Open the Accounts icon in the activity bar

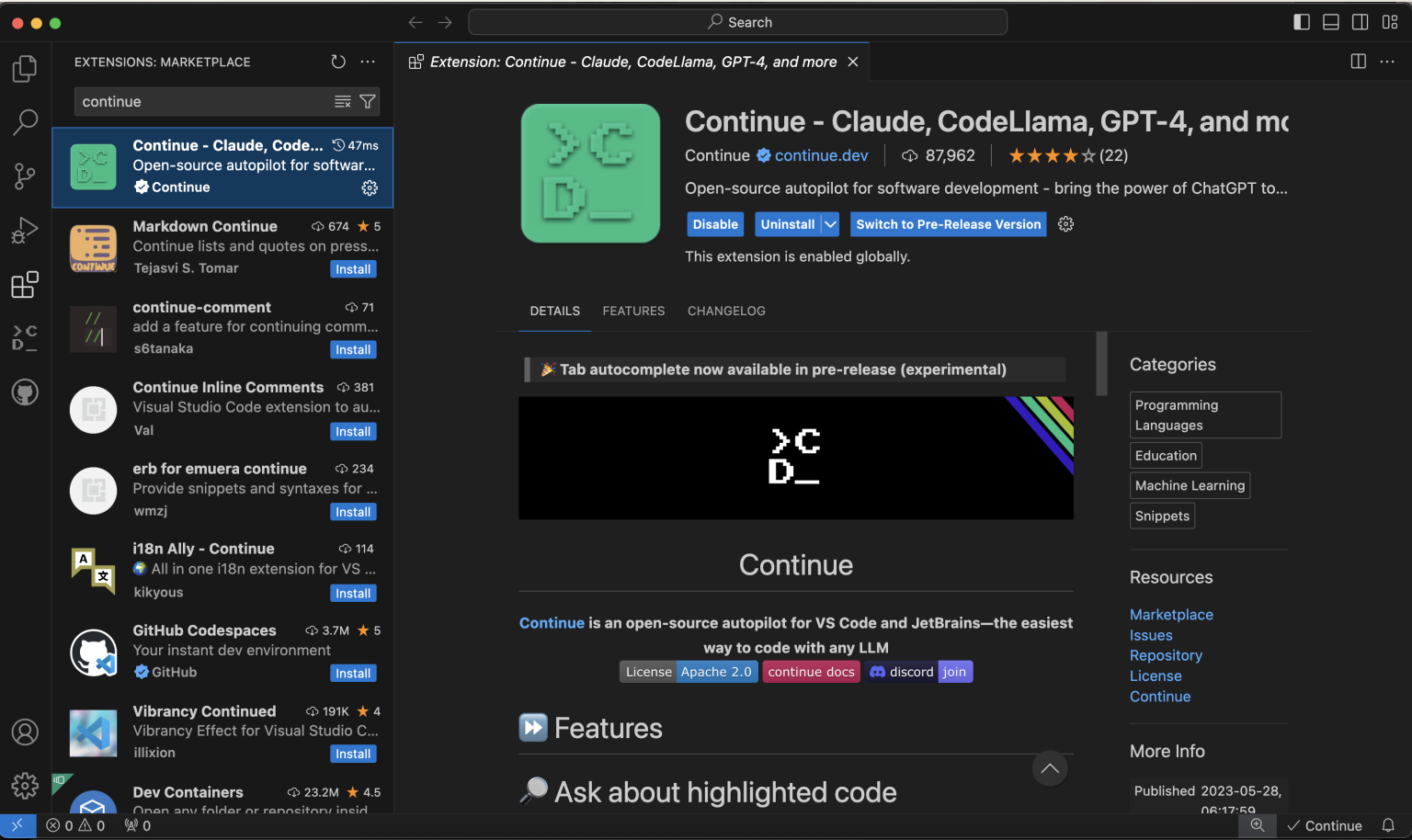tap(25, 732)
